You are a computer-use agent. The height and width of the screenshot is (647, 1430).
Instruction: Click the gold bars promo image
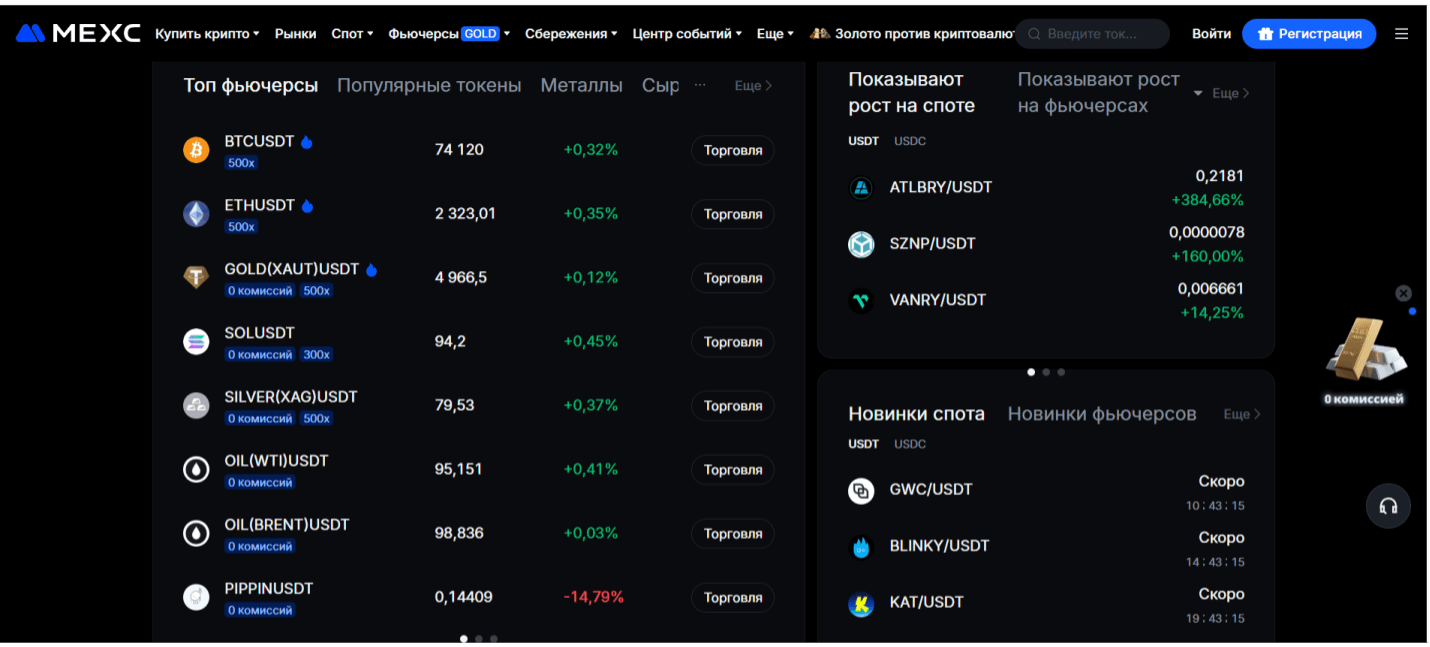[x=1365, y=352]
